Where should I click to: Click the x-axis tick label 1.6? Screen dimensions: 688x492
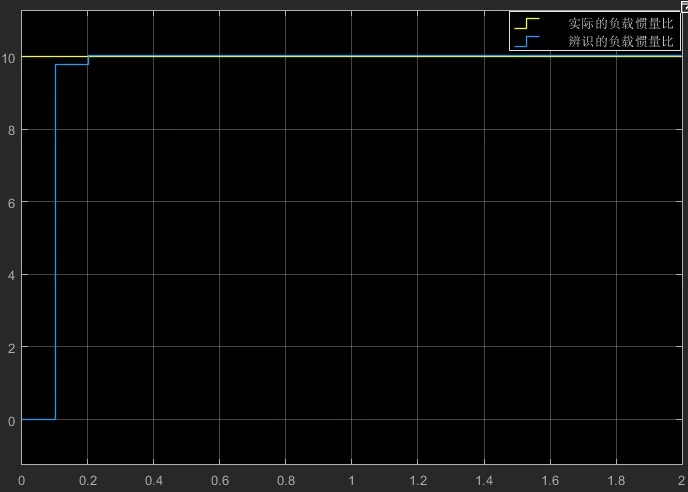point(550,481)
